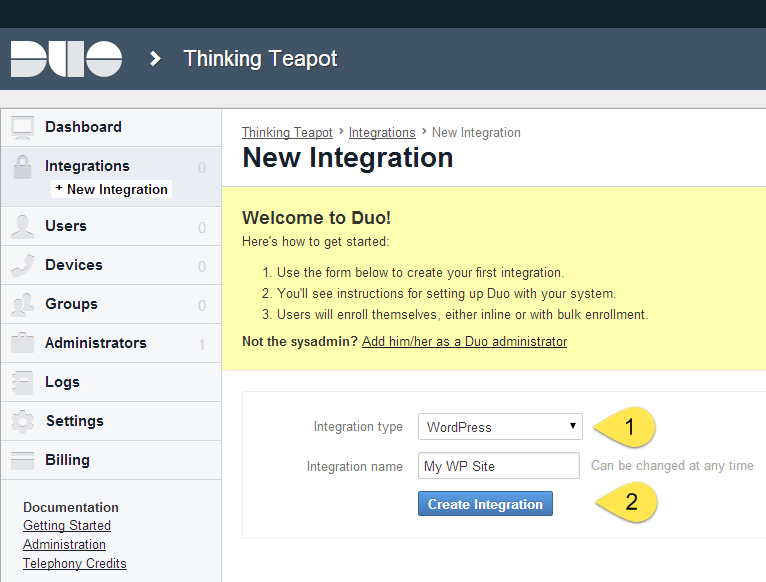The image size is (766, 582).
Task: Go to the Users page
Action: pos(111,226)
